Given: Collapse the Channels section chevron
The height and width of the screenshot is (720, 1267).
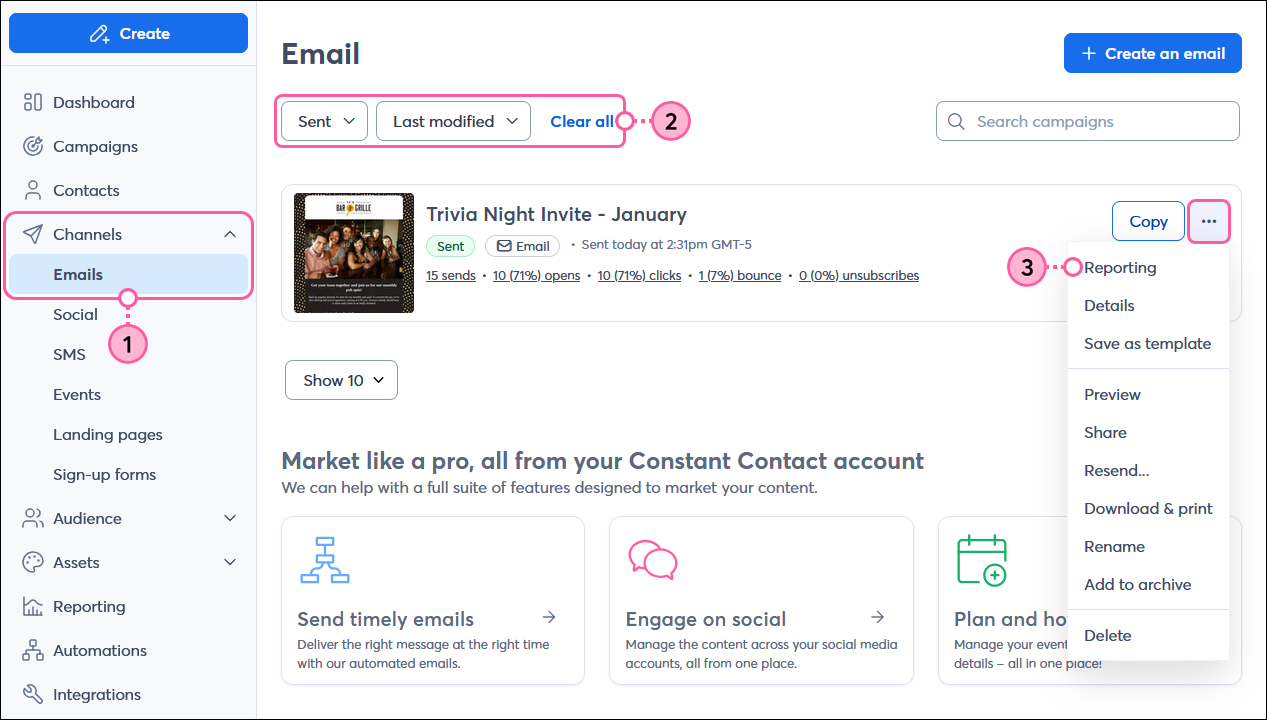Looking at the screenshot, I should (230, 234).
